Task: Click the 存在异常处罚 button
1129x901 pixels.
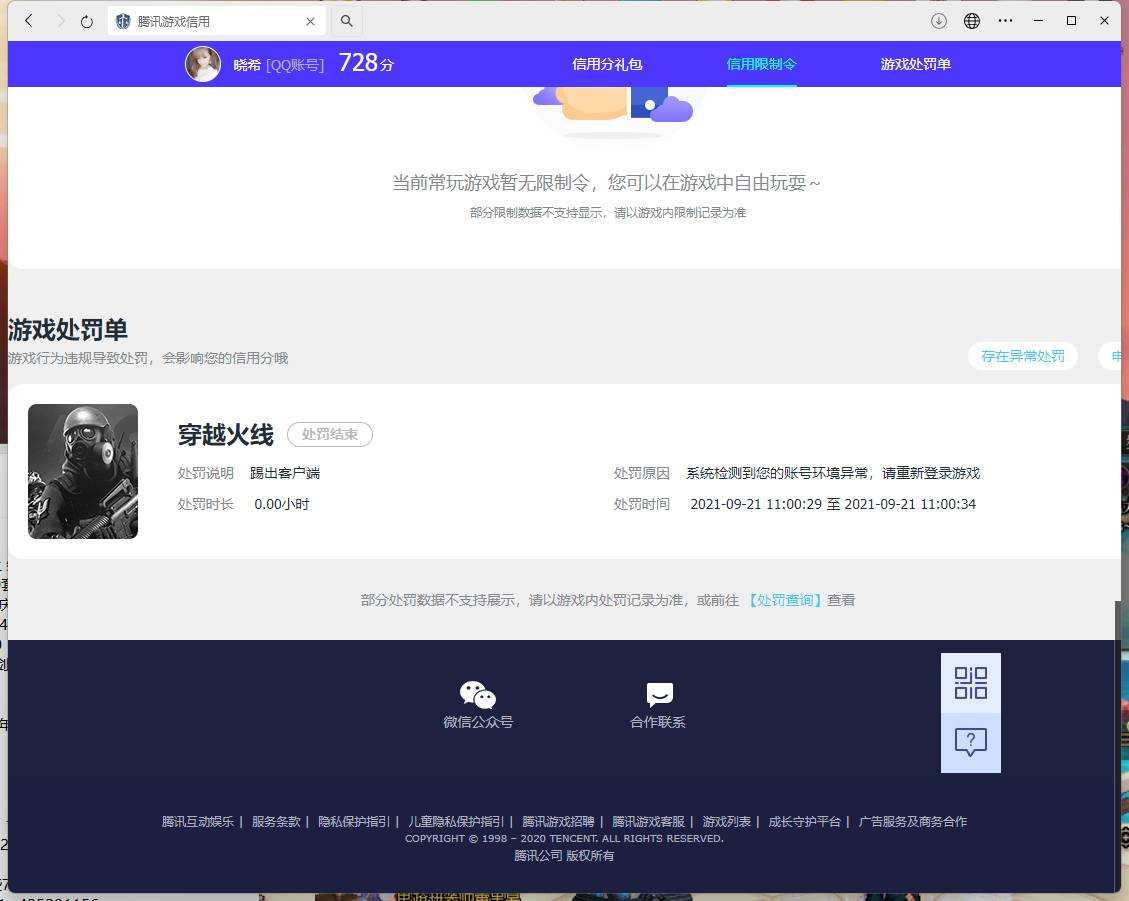Action: (x=1022, y=356)
